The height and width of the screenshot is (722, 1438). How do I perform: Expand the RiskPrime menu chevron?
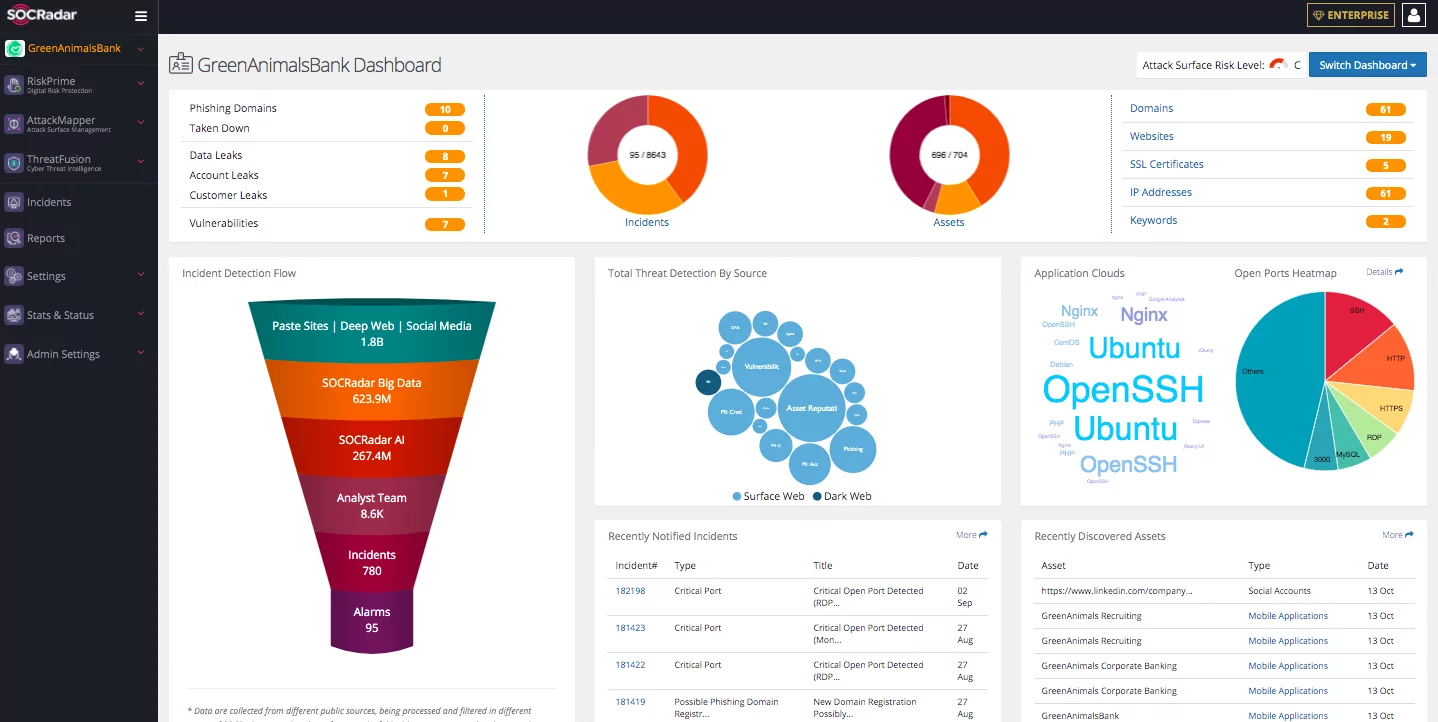pos(141,83)
